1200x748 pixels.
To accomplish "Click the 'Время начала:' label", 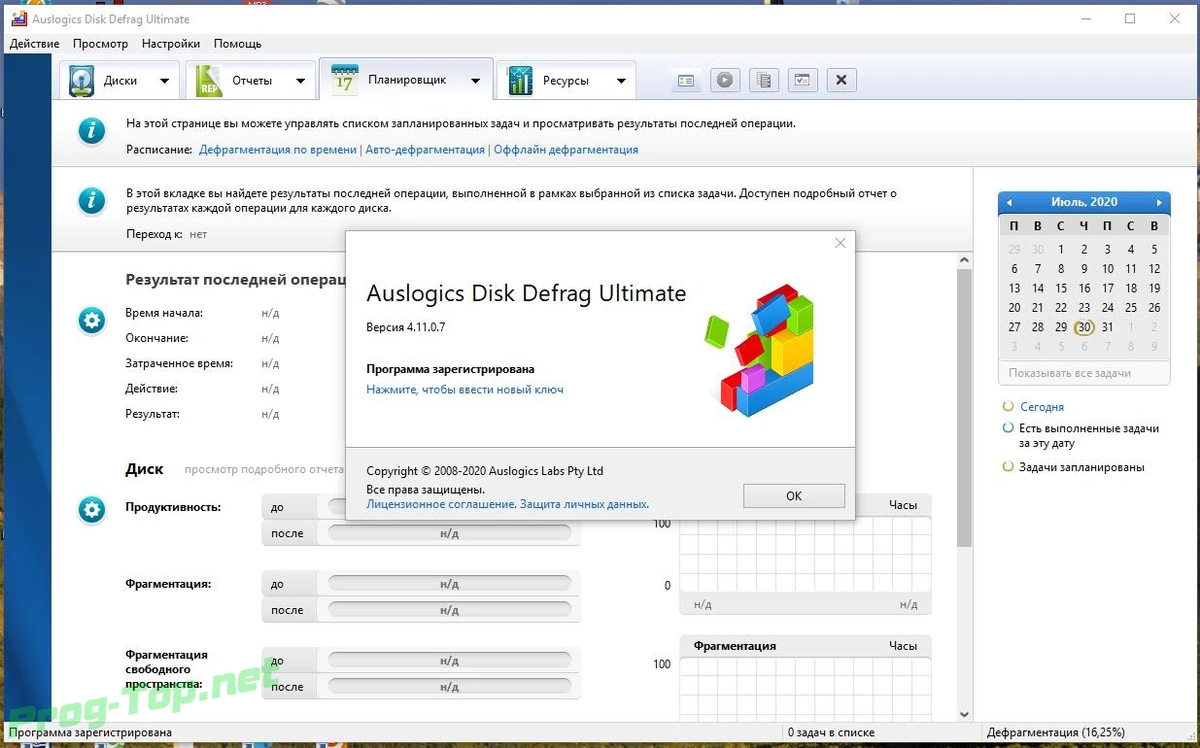I will [164, 313].
